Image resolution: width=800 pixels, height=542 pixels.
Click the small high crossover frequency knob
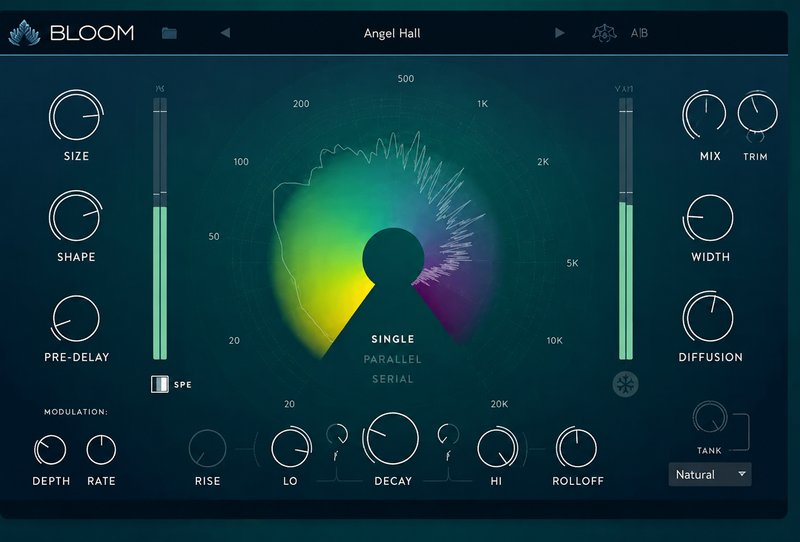pos(448,434)
